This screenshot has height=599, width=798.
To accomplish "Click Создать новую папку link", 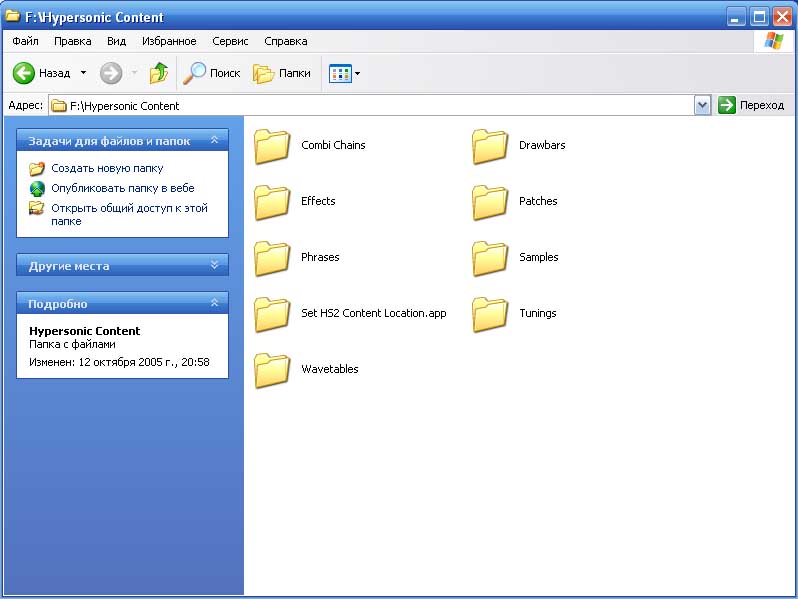I will pos(107,168).
